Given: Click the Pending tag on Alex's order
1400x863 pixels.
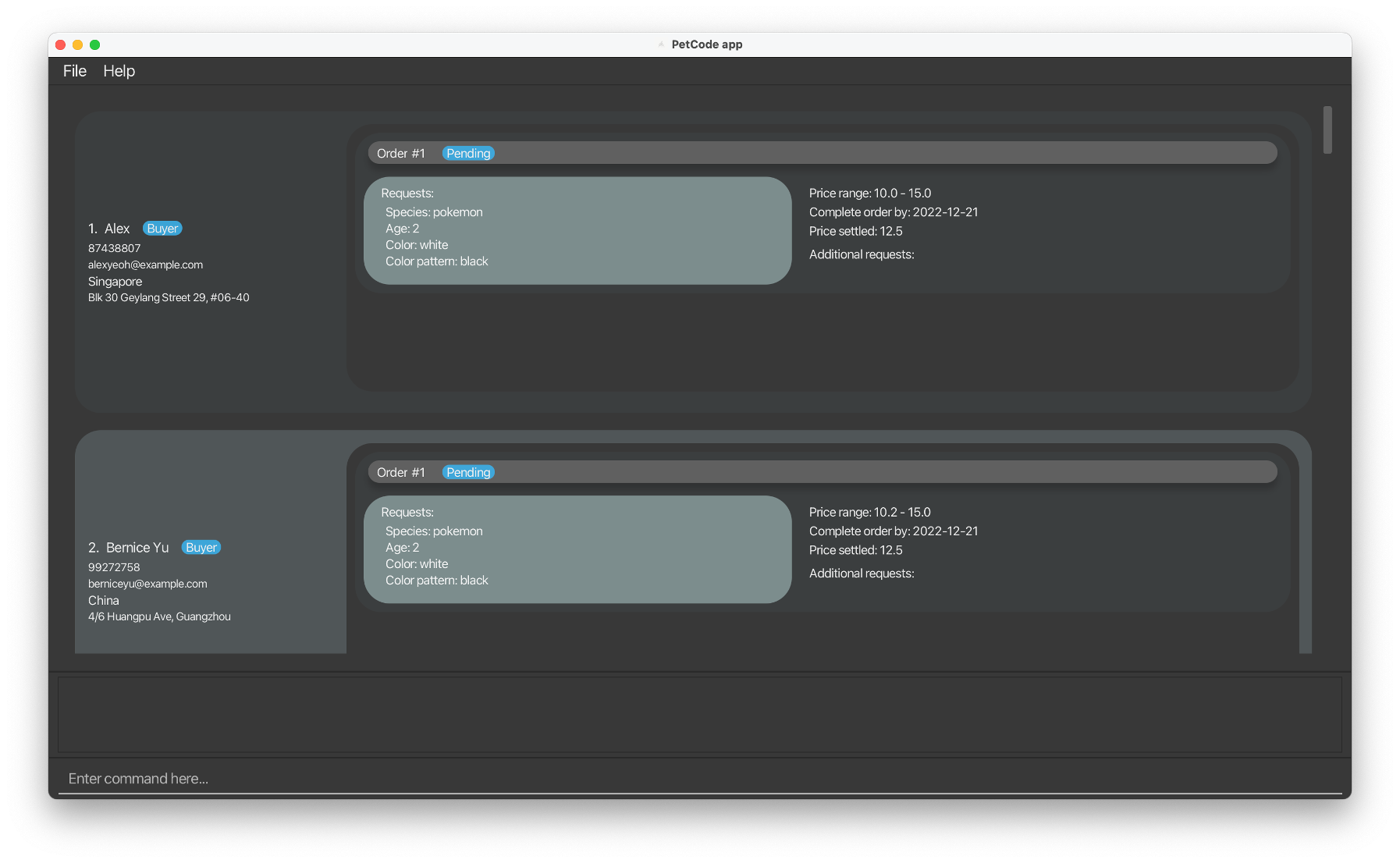Looking at the screenshot, I should [468, 154].
